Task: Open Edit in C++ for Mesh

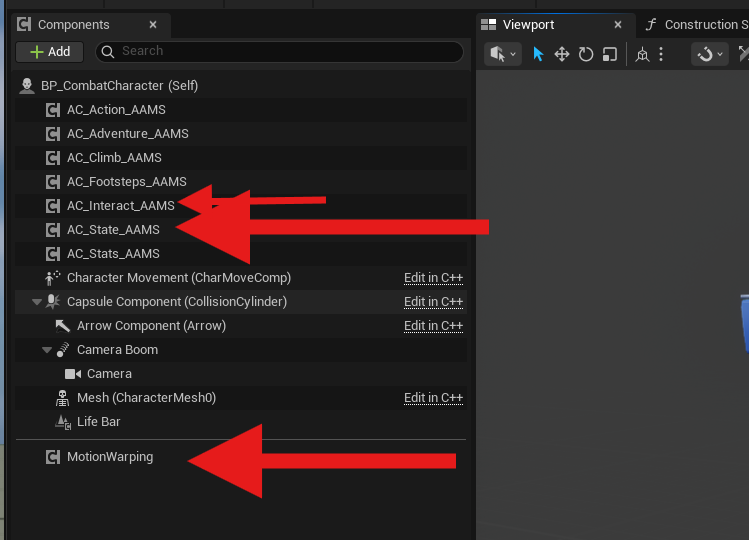Action: pyautogui.click(x=433, y=398)
